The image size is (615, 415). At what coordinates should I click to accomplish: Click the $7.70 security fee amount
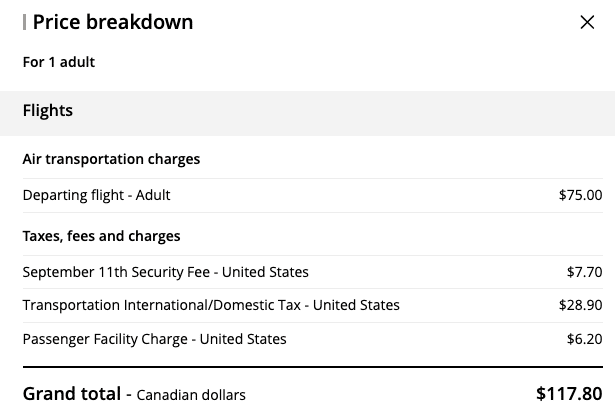pyautogui.click(x=584, y=272)
